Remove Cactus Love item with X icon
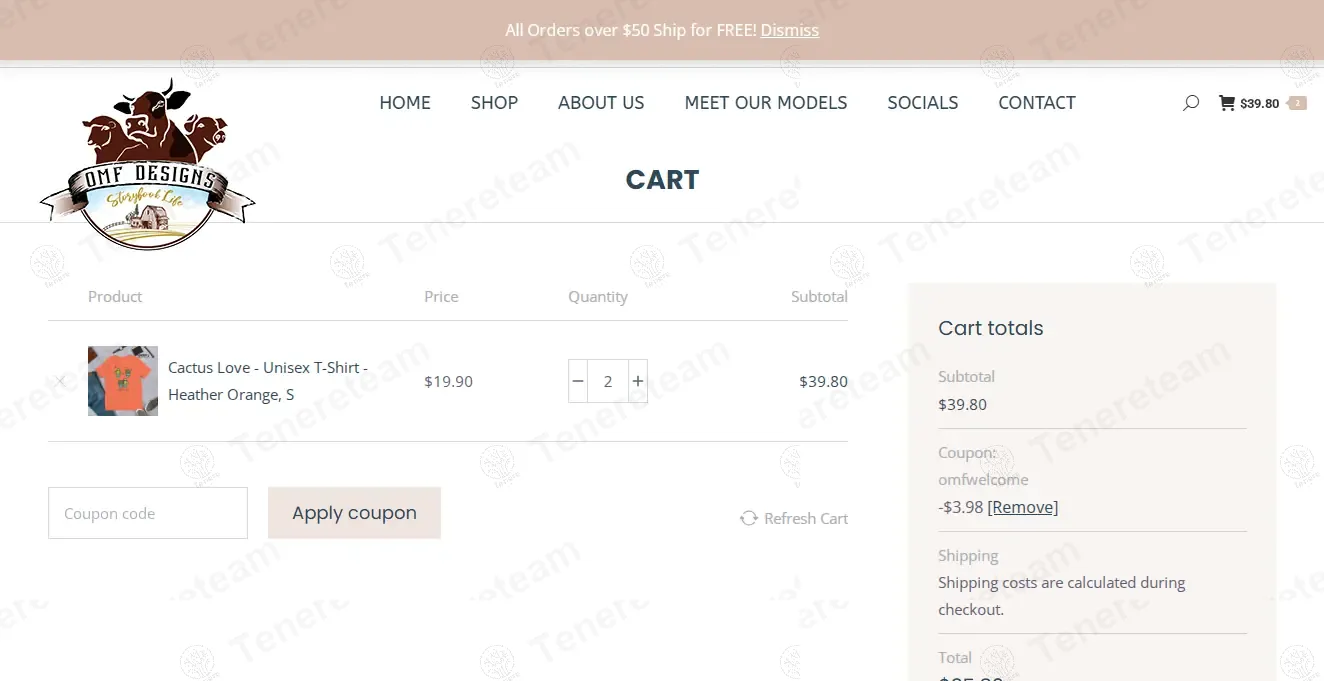Viewport: 1324px width, 681px height. (x=61, y=381)
